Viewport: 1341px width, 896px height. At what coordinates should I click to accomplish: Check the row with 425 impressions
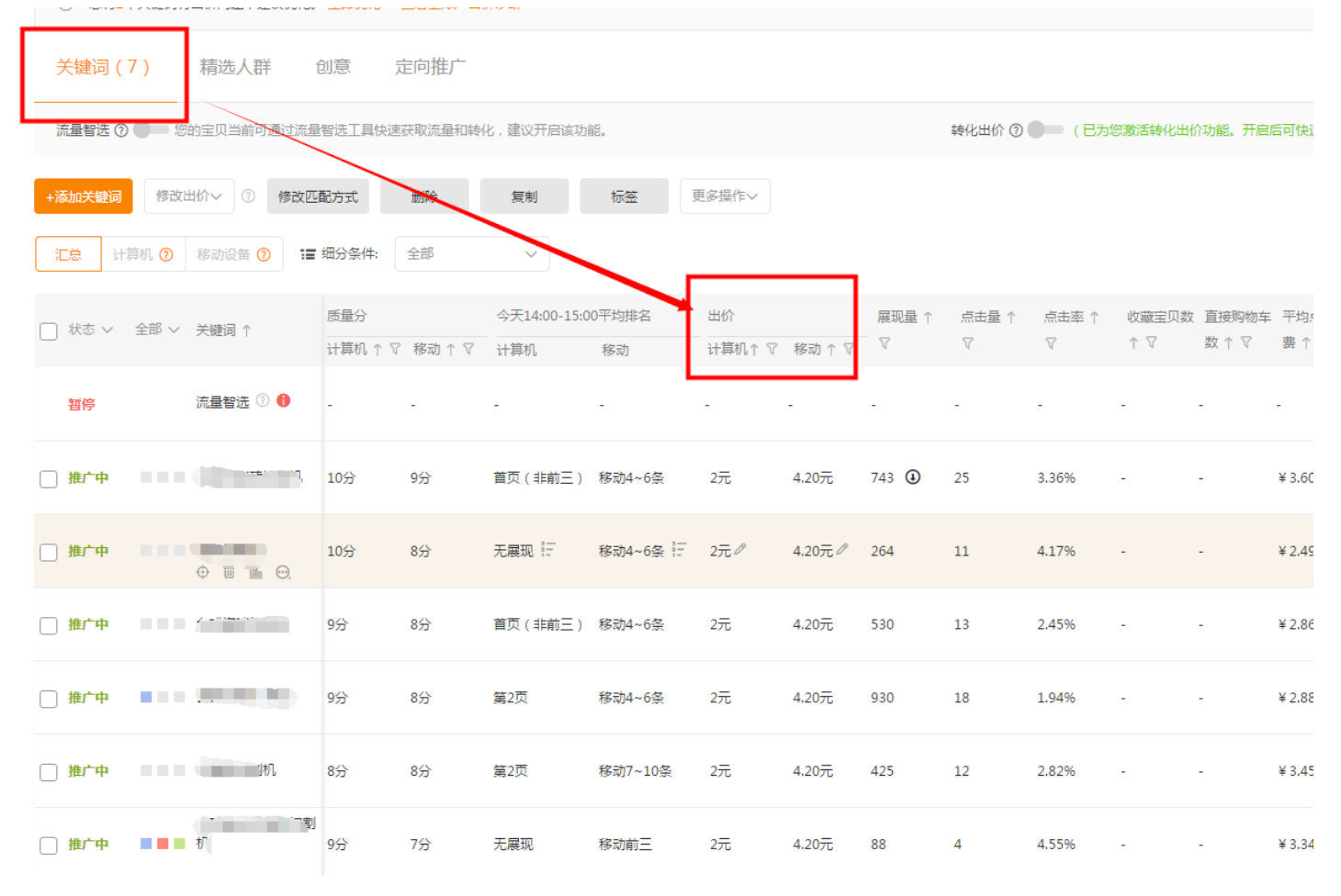49,773
